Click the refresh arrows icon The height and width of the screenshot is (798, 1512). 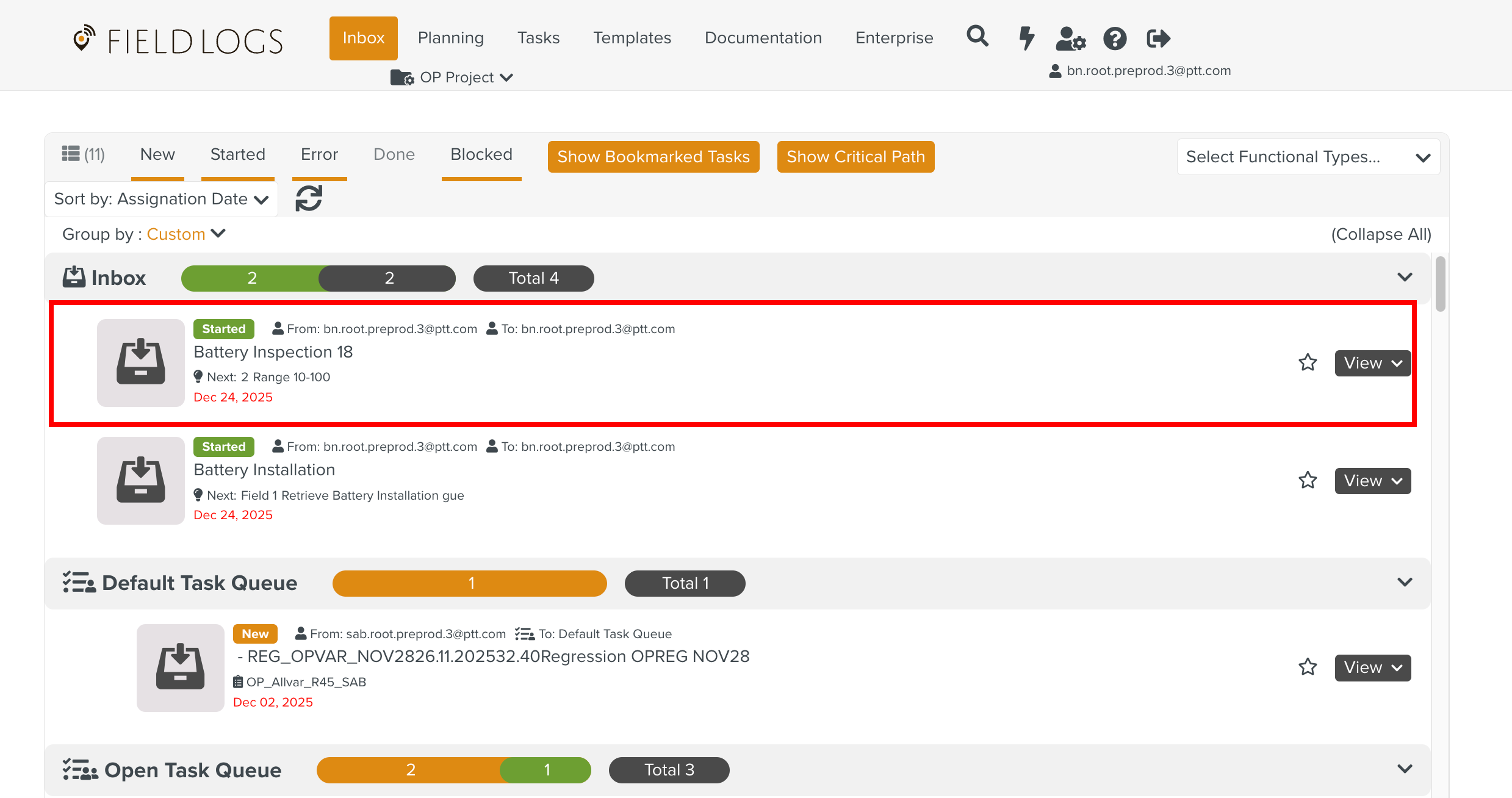pos(309,199)
